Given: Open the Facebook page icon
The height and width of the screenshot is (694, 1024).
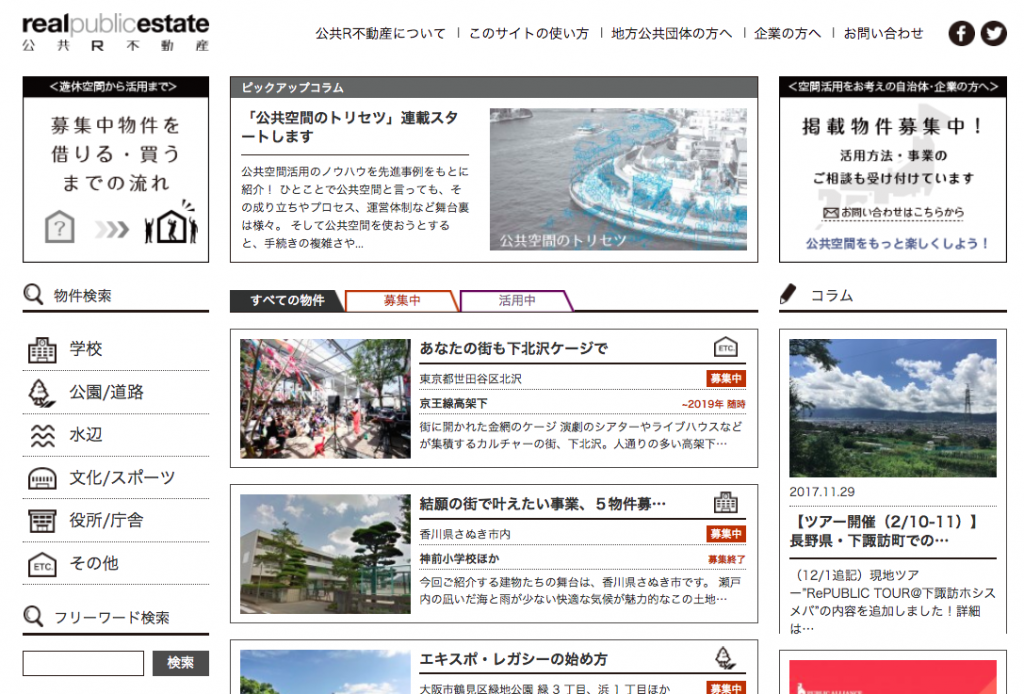Looking at the screenshot, I should pyautogui.click(x=961, y=33).
